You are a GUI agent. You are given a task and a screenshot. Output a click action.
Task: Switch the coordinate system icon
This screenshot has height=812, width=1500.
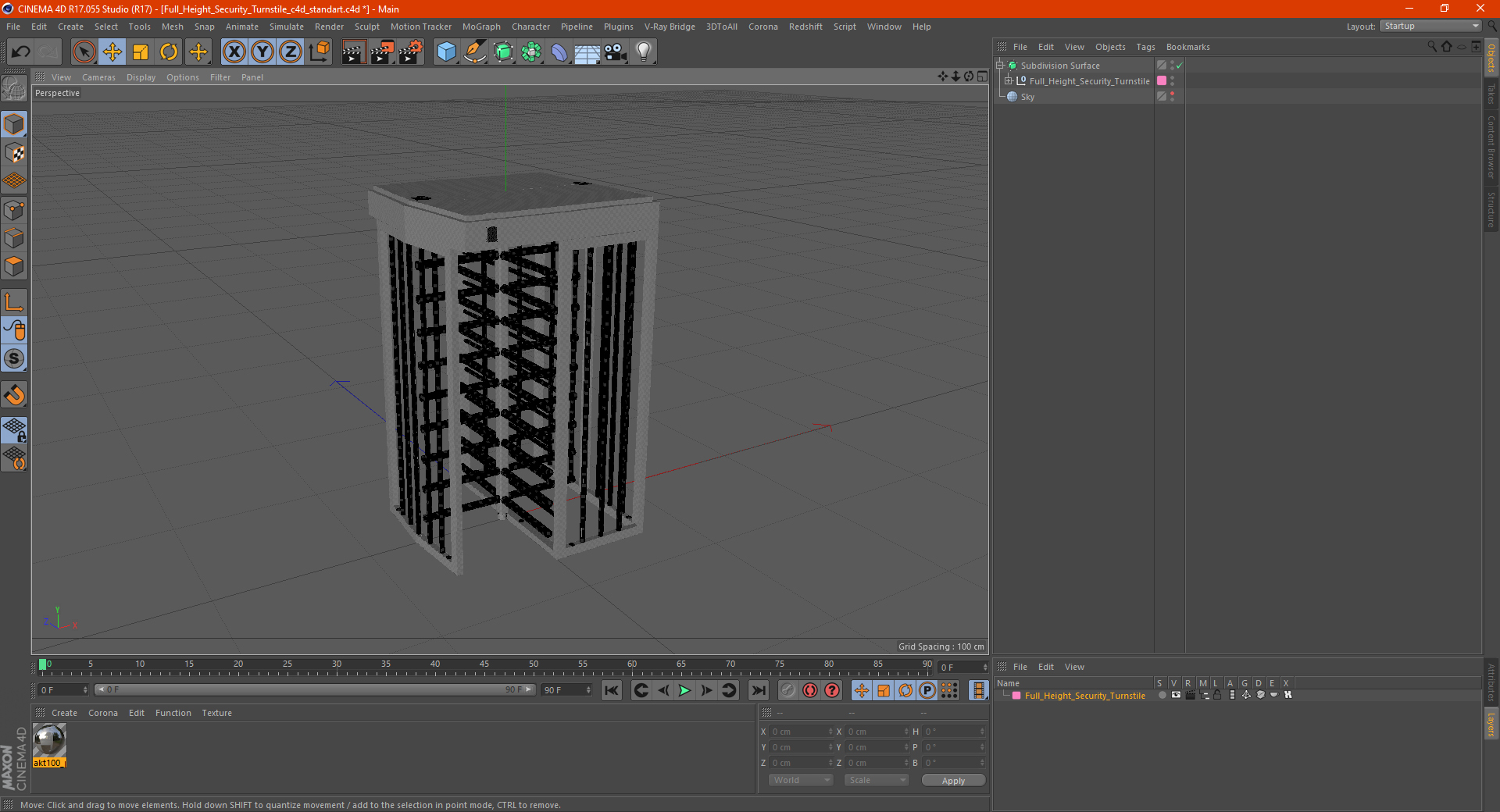(x=319, y=52)
